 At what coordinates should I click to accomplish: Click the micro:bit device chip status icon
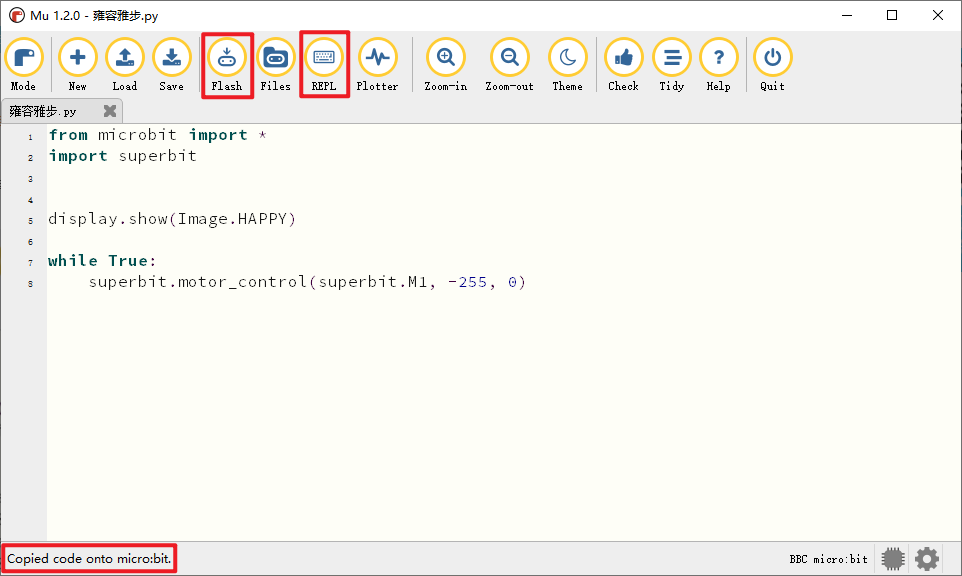(x=893, y=559)
